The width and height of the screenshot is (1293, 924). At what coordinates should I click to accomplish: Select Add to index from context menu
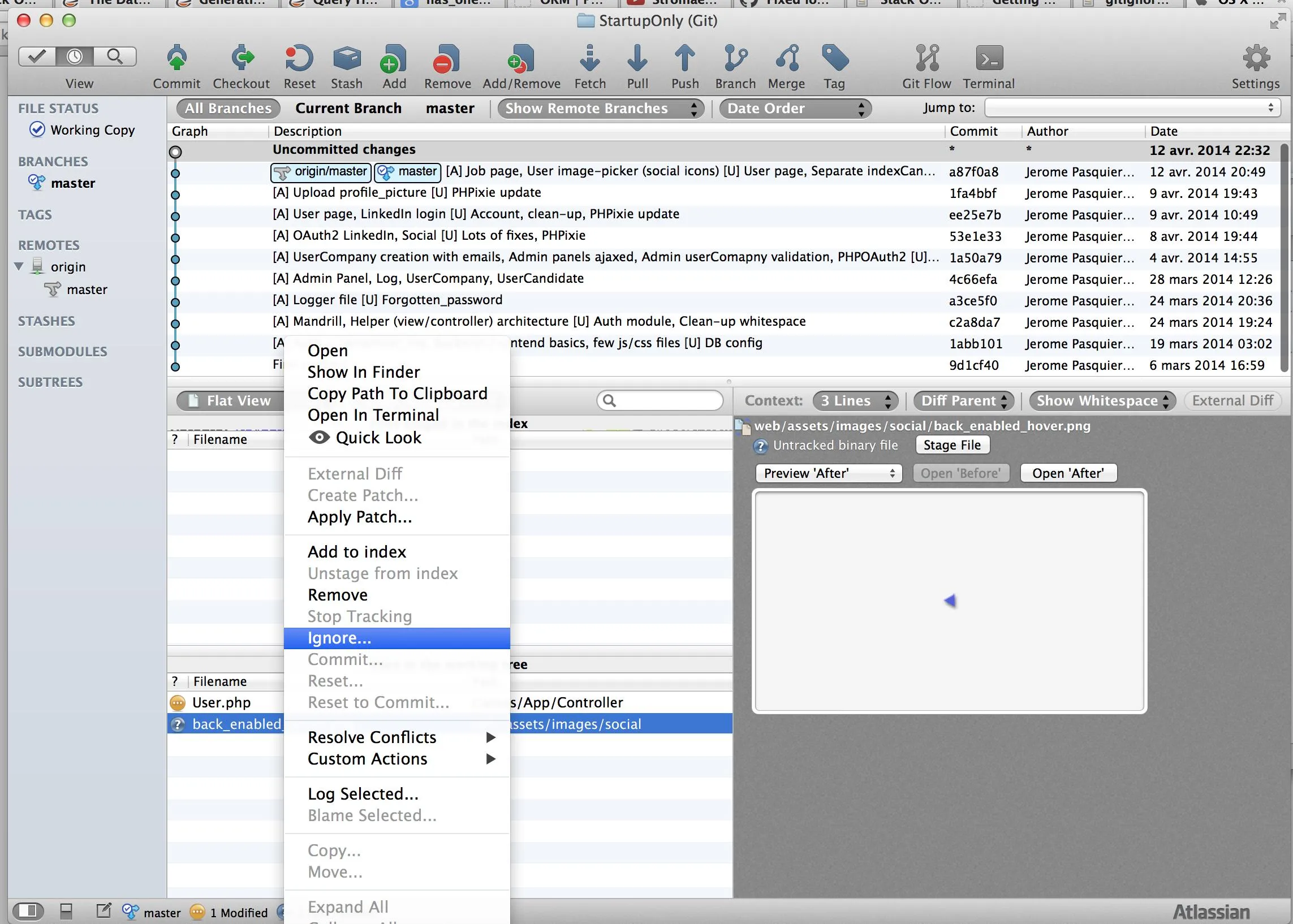(357, 551)
